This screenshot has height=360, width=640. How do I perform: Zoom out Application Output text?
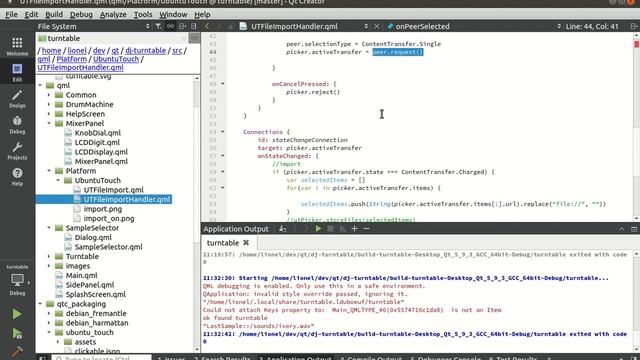click(x=366, y=229)
